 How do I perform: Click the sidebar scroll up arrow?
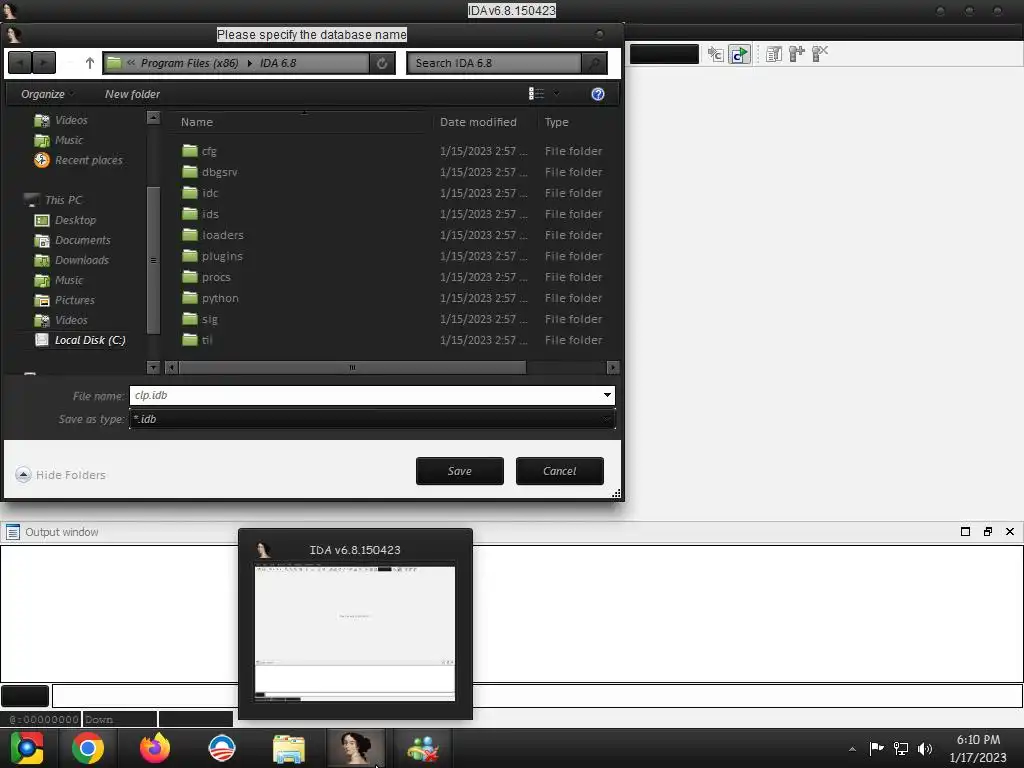[153, 118]
